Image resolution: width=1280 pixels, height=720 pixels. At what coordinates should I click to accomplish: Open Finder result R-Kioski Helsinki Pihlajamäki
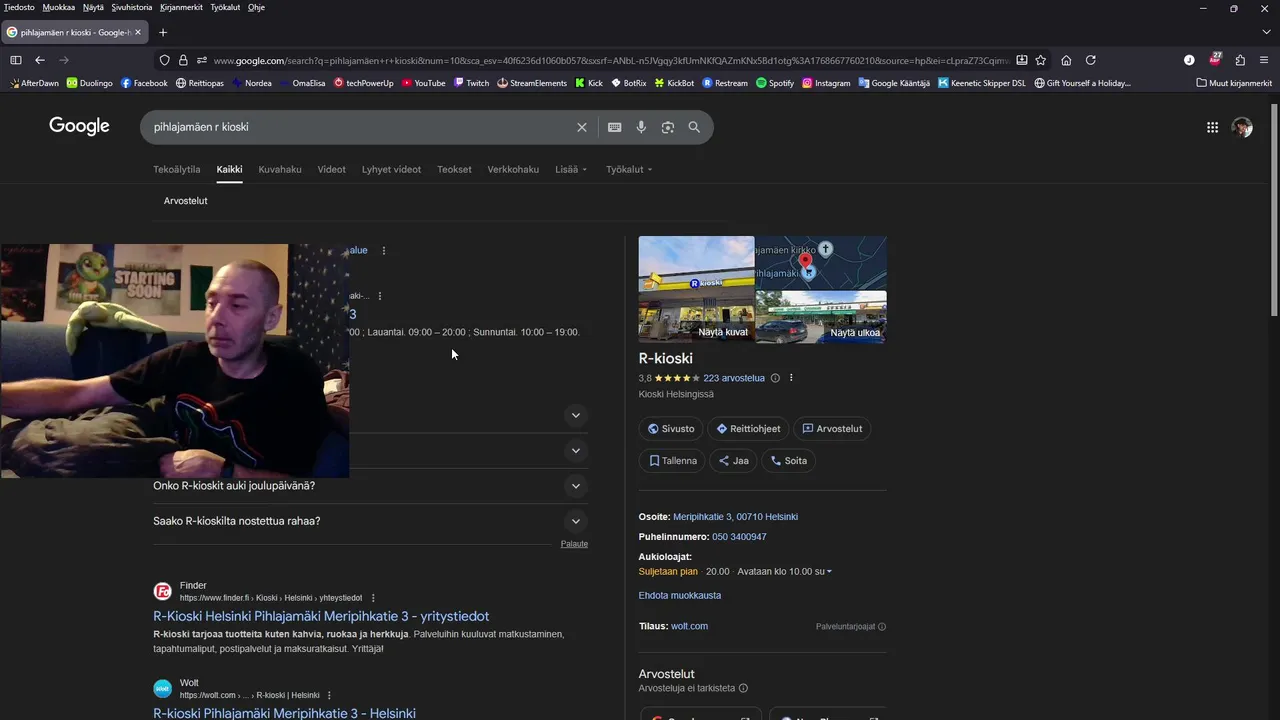pos(321,616)
